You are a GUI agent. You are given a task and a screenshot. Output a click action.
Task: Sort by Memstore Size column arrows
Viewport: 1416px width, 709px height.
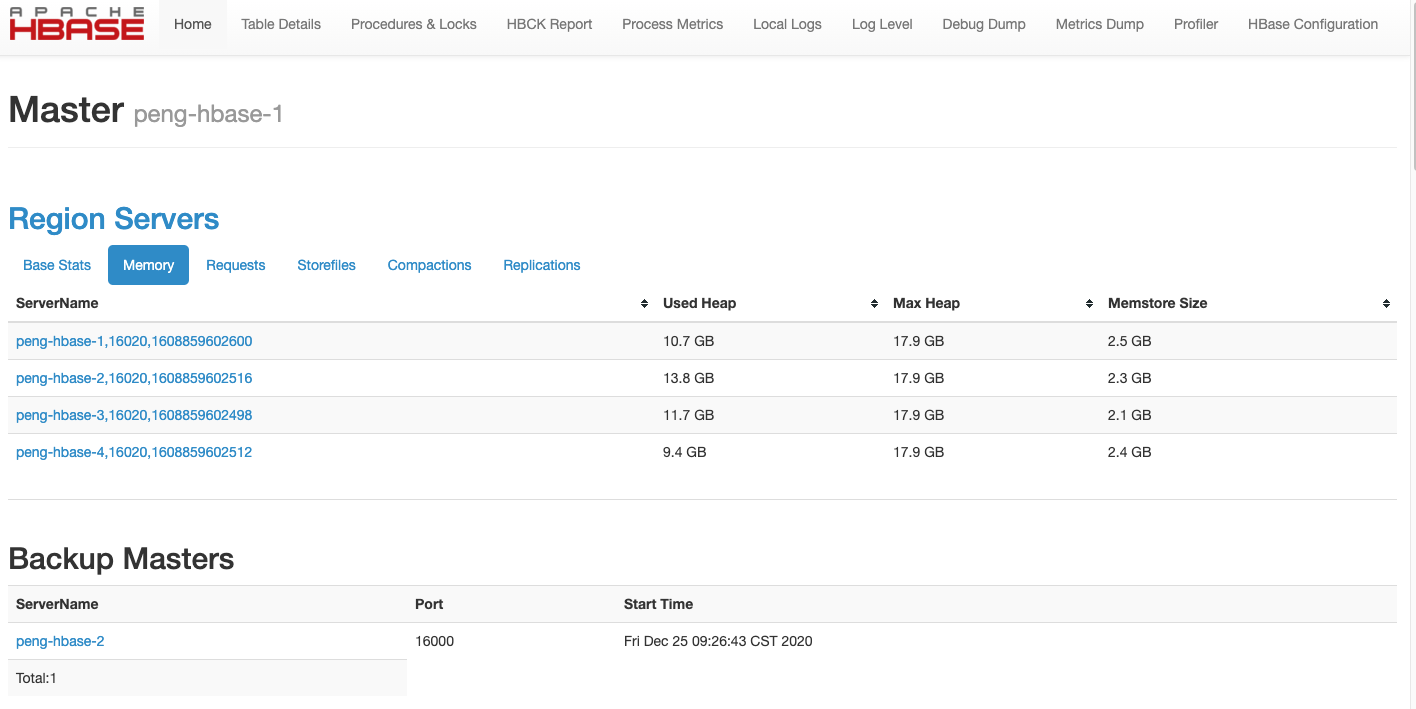click(x=1386, y=303)
